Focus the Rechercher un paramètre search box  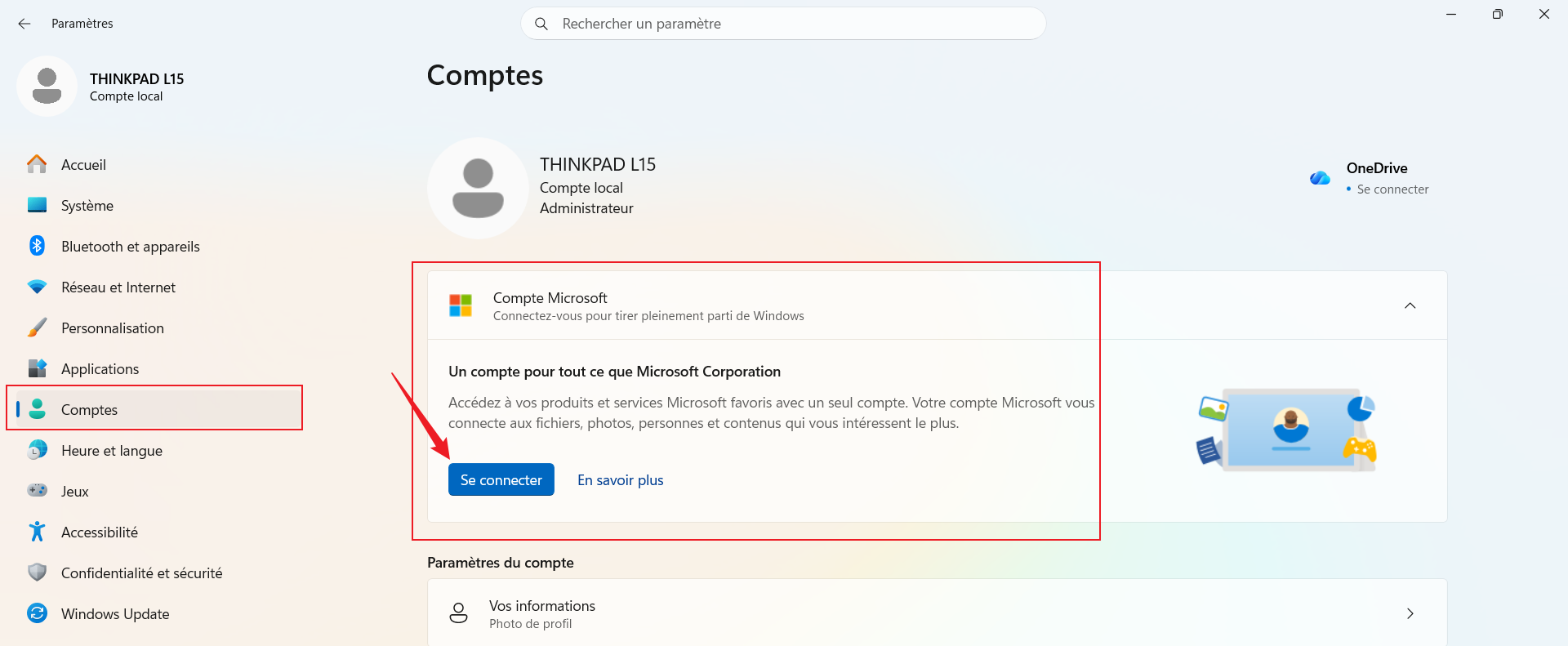[783, 24]
